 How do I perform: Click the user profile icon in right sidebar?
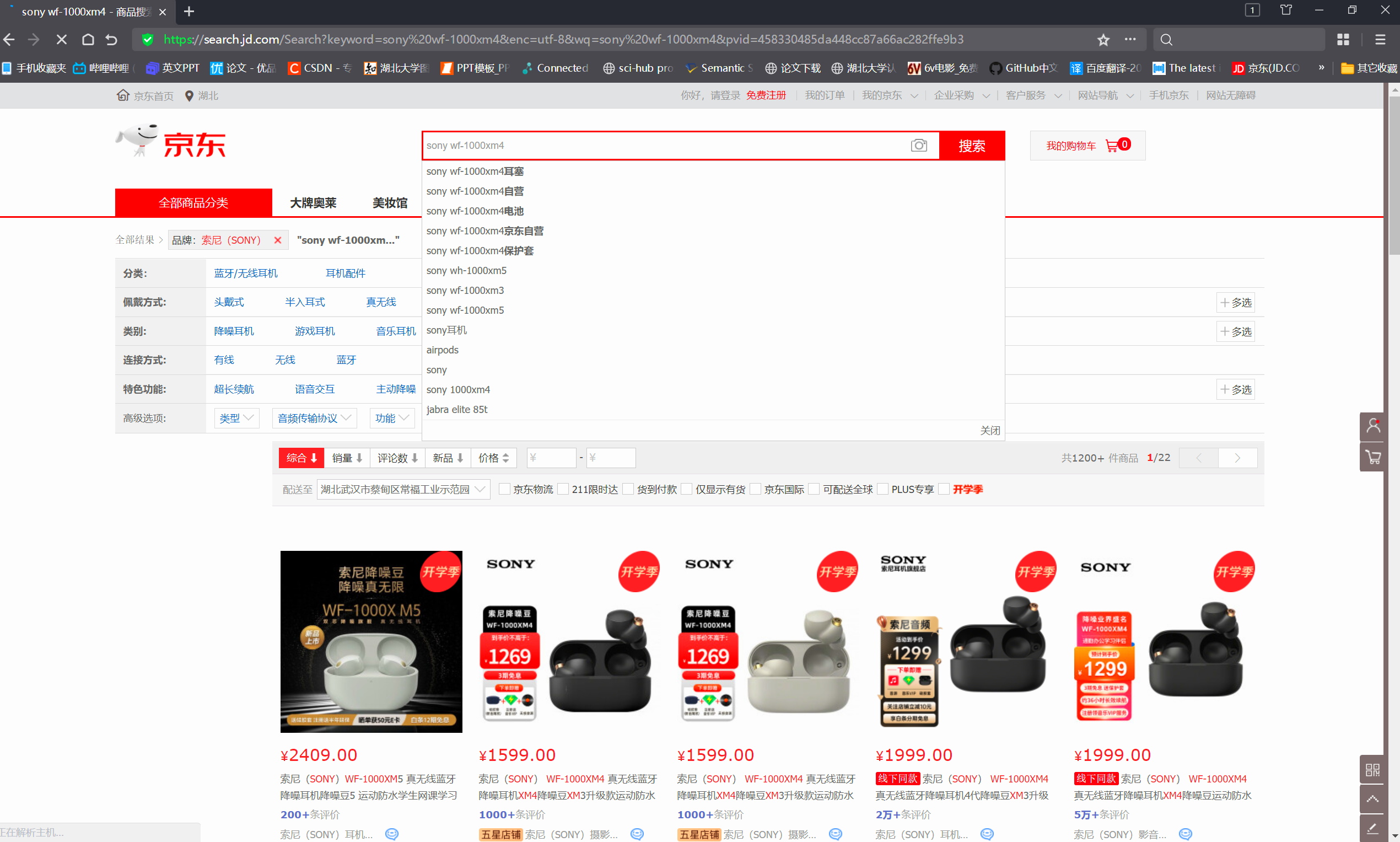[1373, 426]
